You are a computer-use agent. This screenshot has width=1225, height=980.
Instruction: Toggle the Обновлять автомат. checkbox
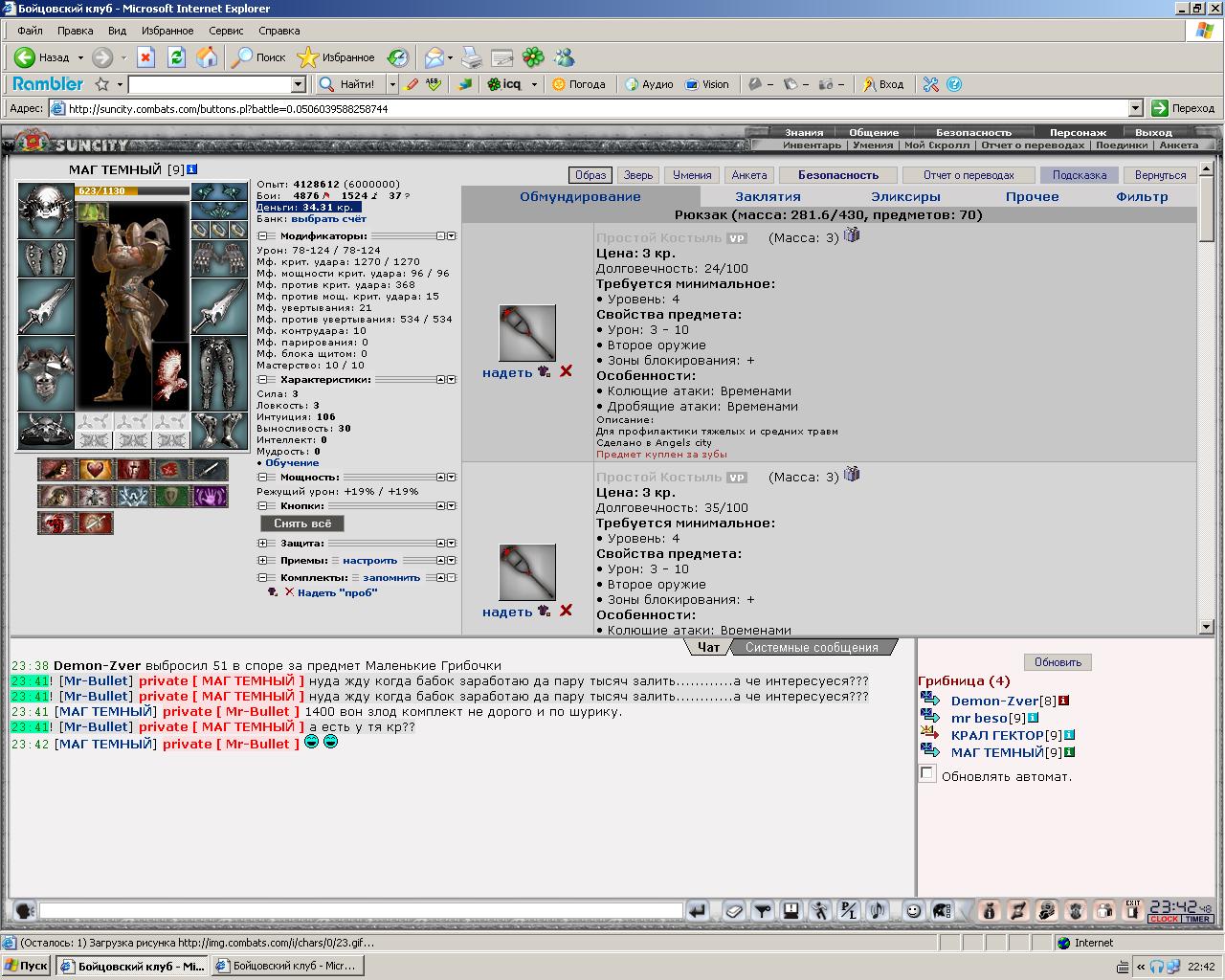click(x=926, y=773)
